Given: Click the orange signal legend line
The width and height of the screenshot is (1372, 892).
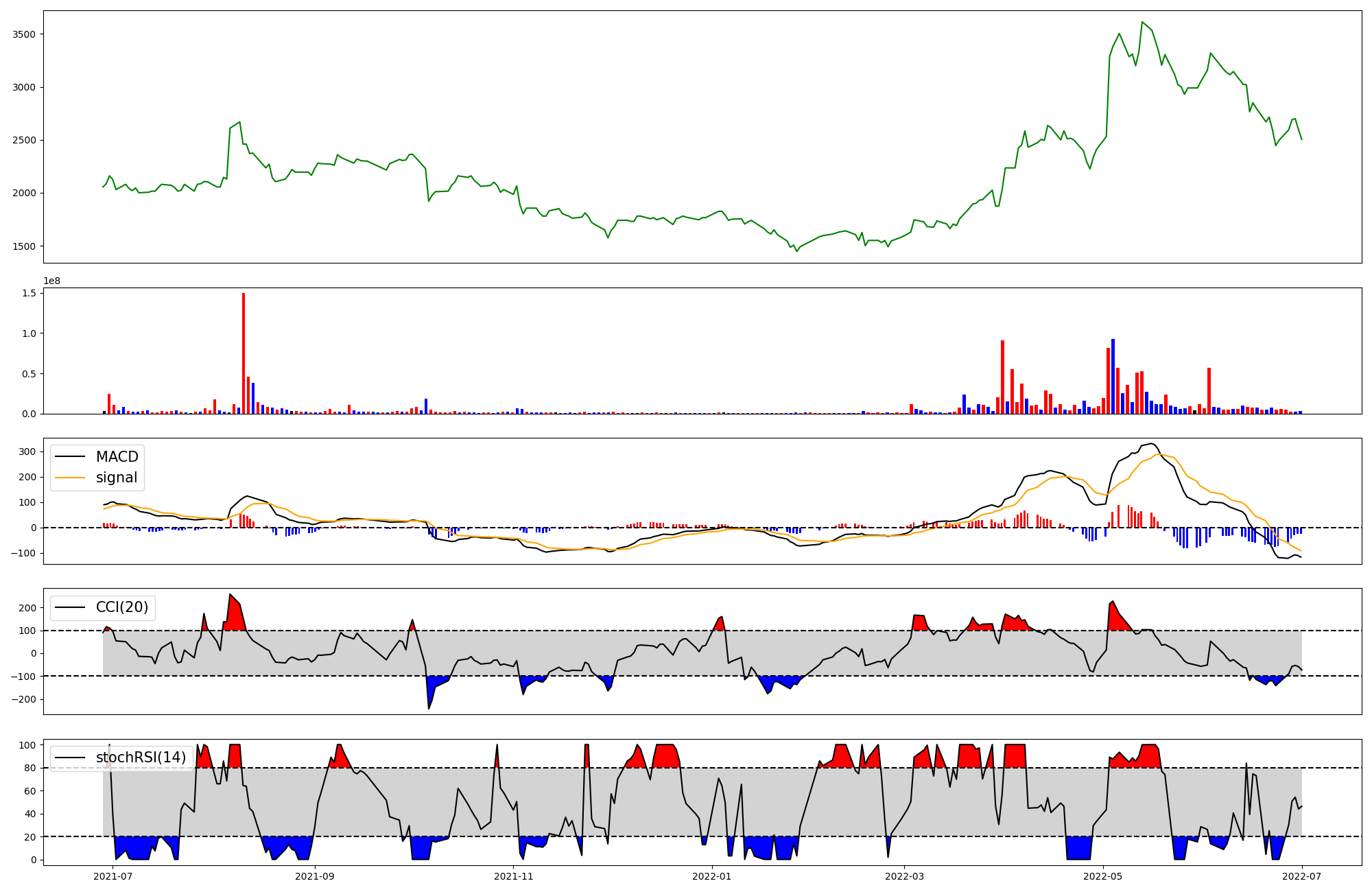Looking at the screenshot, I should 70,478.
